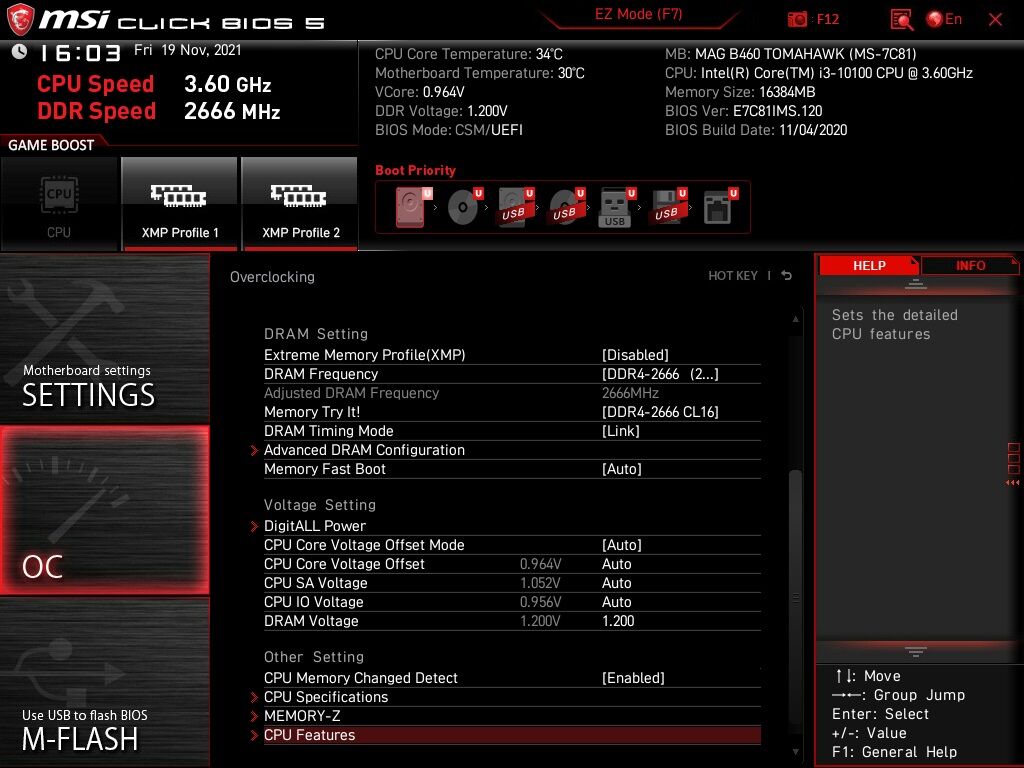Open Memory Try It! DDR4-2666 CL16 dropdown
1024x768 pixels.
click(x=660, y=411)
